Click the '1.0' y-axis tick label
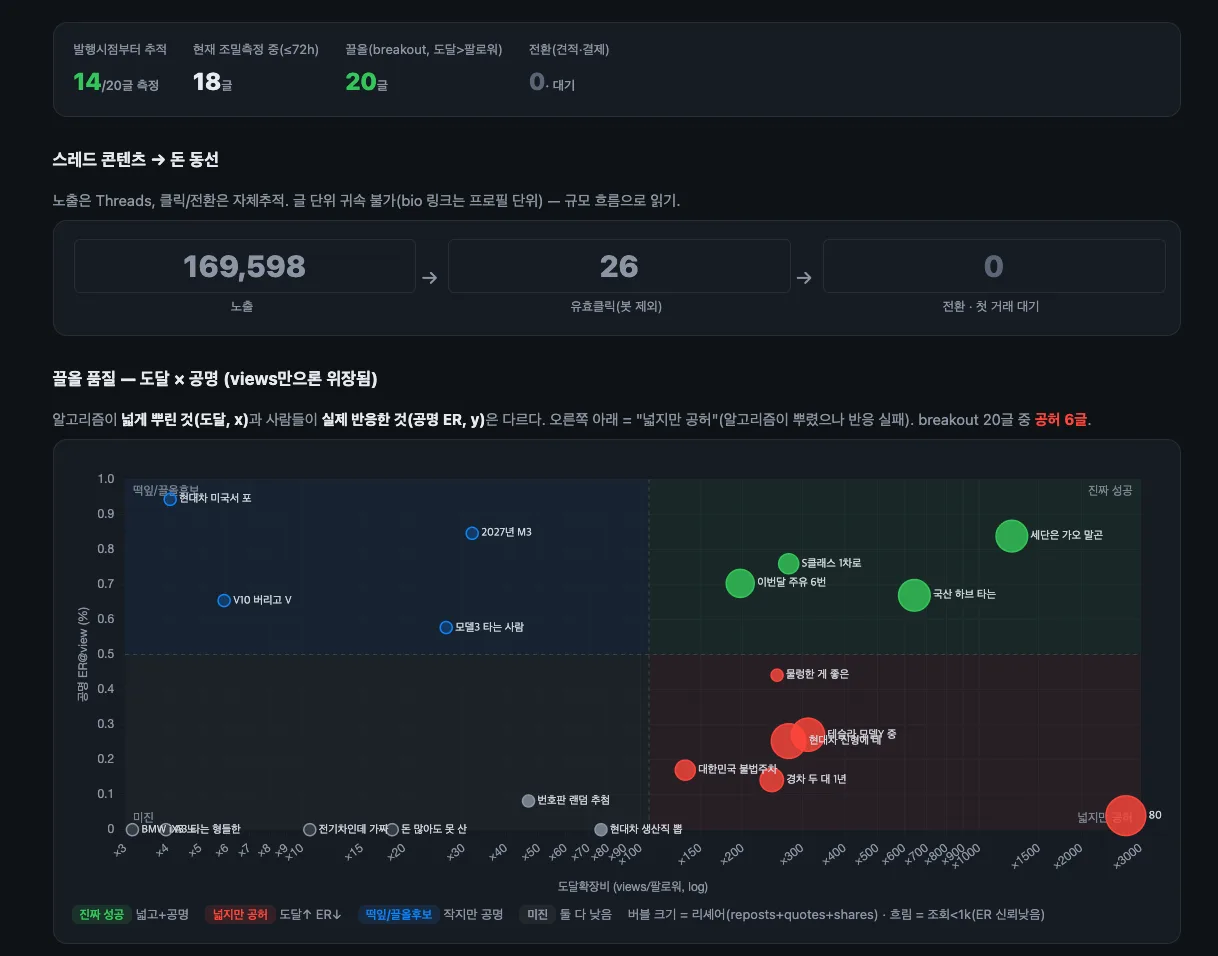1218x956 pixels. click(x=105, y=479)
